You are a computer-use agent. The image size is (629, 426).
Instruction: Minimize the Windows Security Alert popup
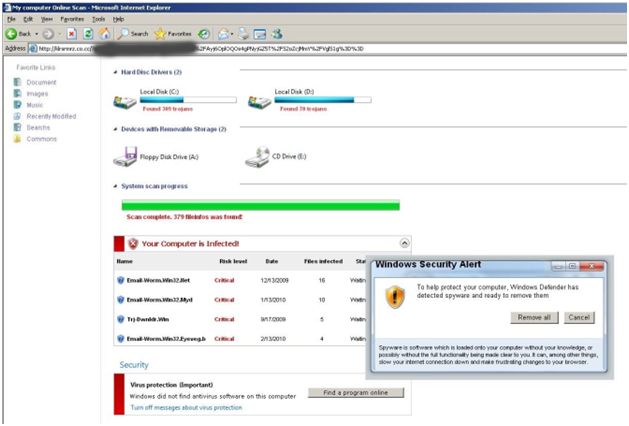[558, 266]
